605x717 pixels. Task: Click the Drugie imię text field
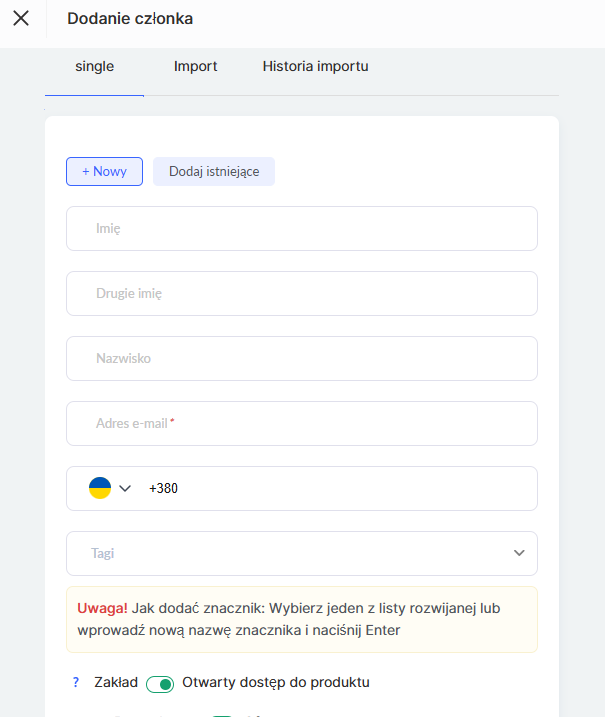point(301,293)
